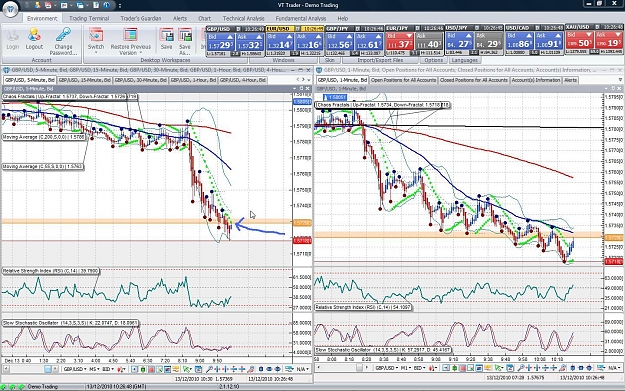The image size is (625, 391).
Task: Click left chart green cursor tool icon
Action: coord(186,369)
